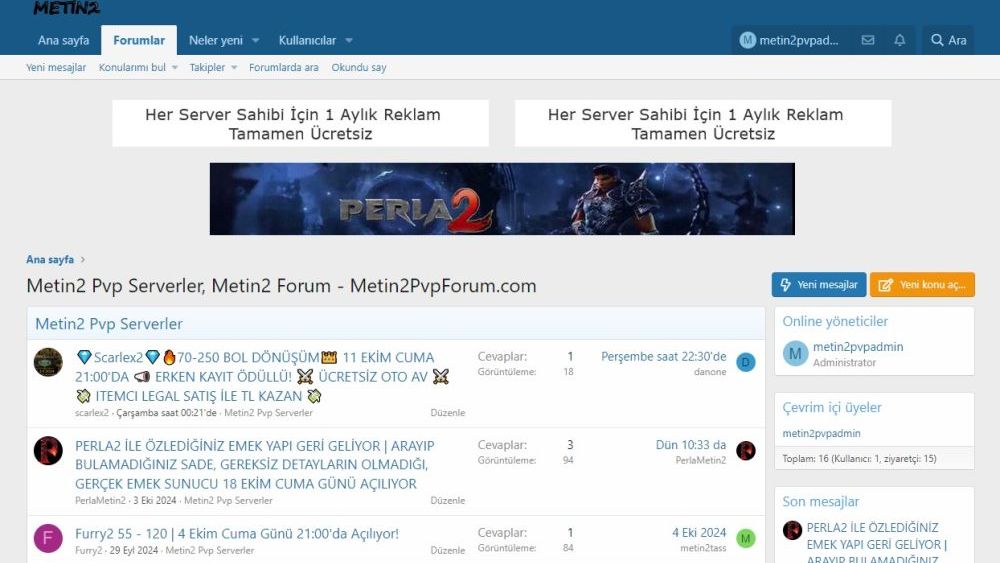
Task: Click PerlaMetin2 author under the PERLA2 thread
Action: [x=100, y=501]
